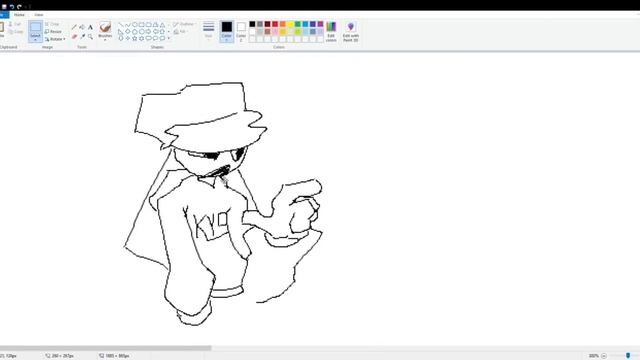
Task: Choose the yellow palette swatch
Action: point(290,24)
